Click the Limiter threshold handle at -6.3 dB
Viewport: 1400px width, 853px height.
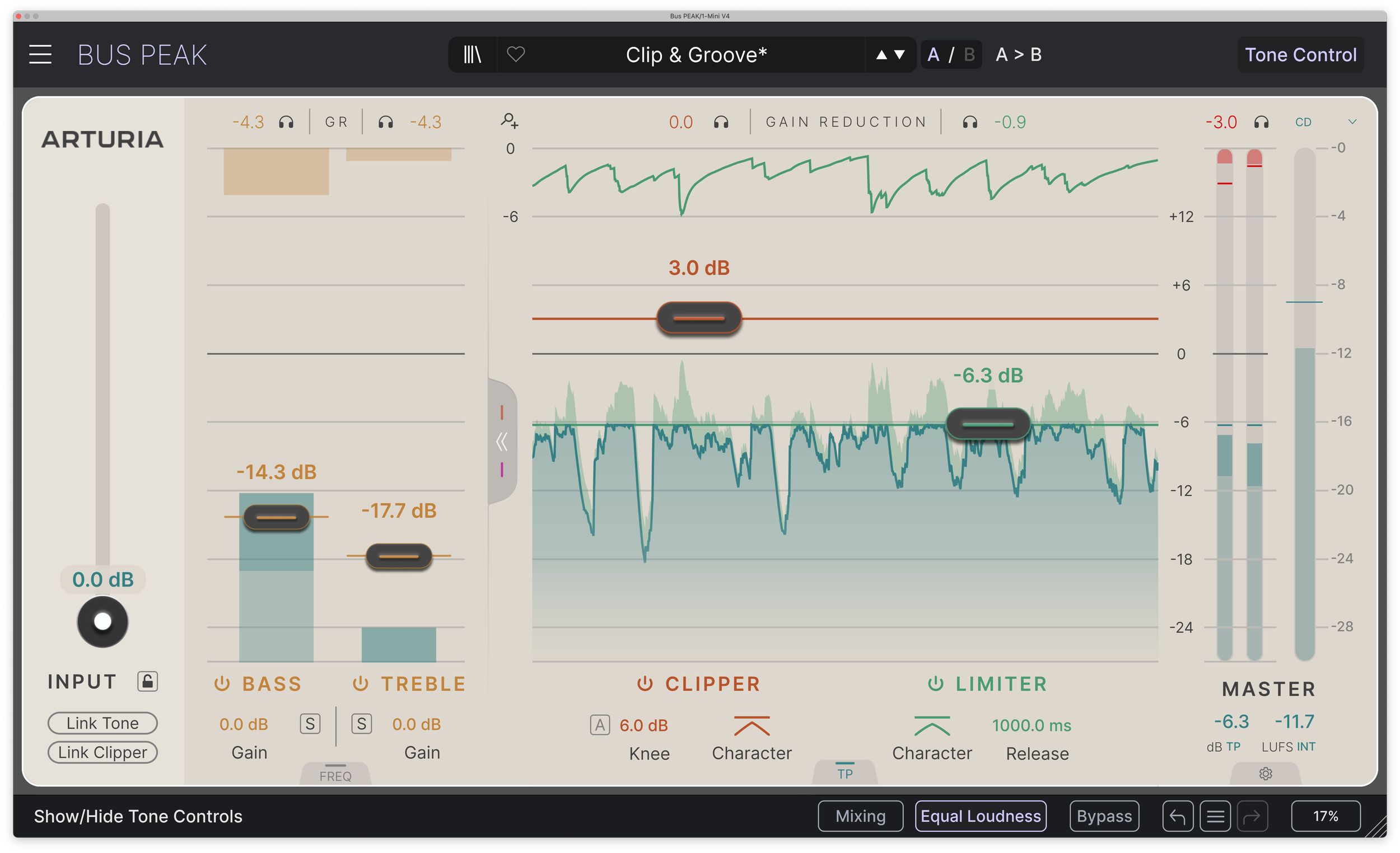click(x=987, y=424)
